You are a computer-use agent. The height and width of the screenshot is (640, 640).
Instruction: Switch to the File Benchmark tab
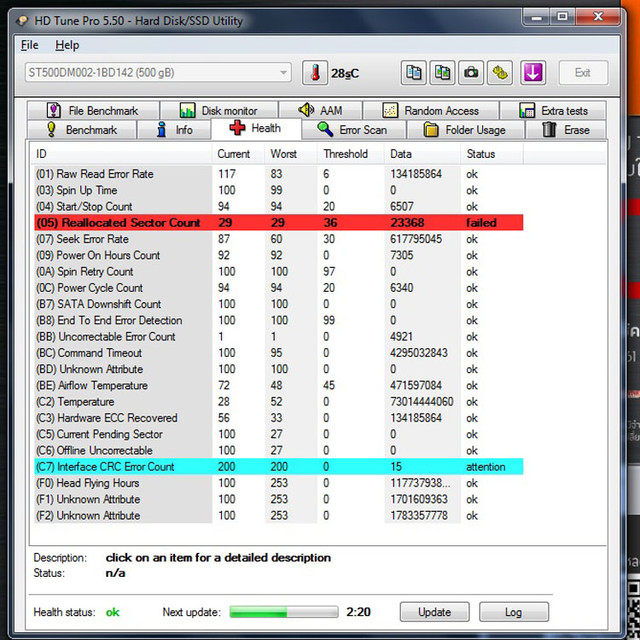(x=93, y=111)
